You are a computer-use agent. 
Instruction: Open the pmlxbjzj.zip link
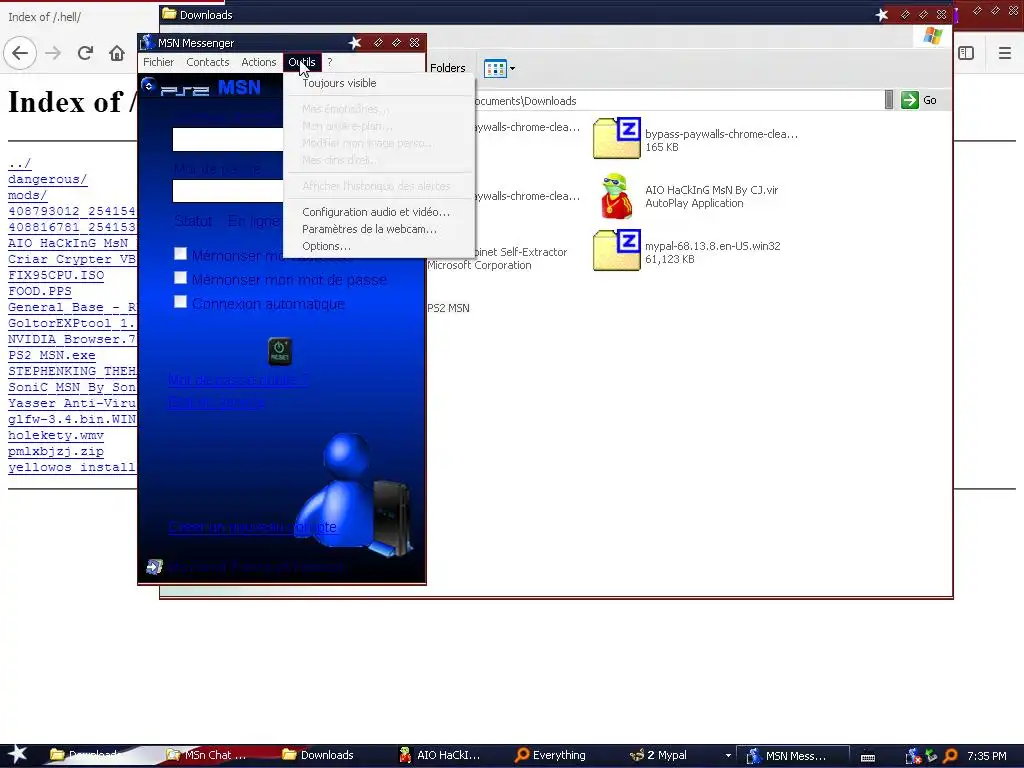coord(56,451)
